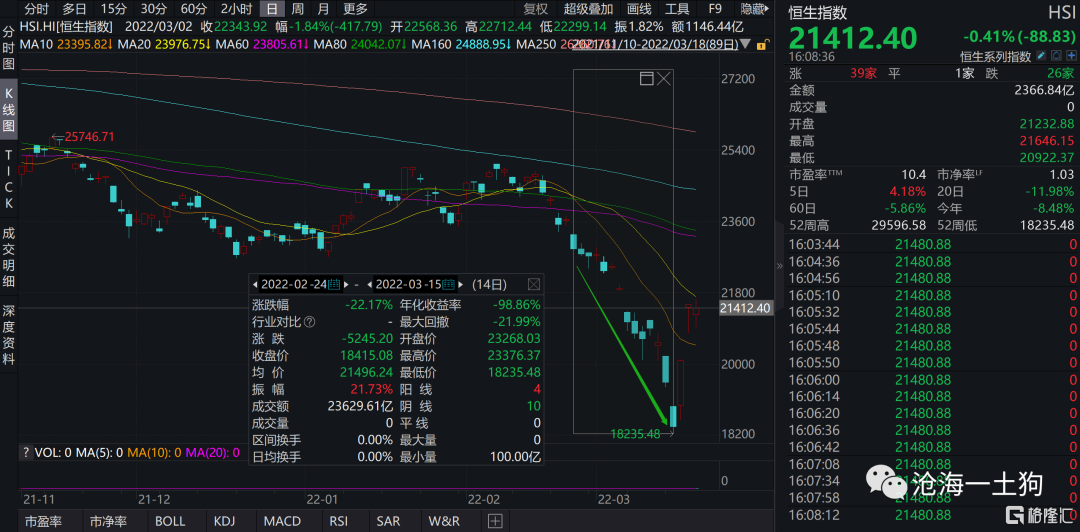
Task: Open the MACD indicator tab
Action: pos(282,521)
